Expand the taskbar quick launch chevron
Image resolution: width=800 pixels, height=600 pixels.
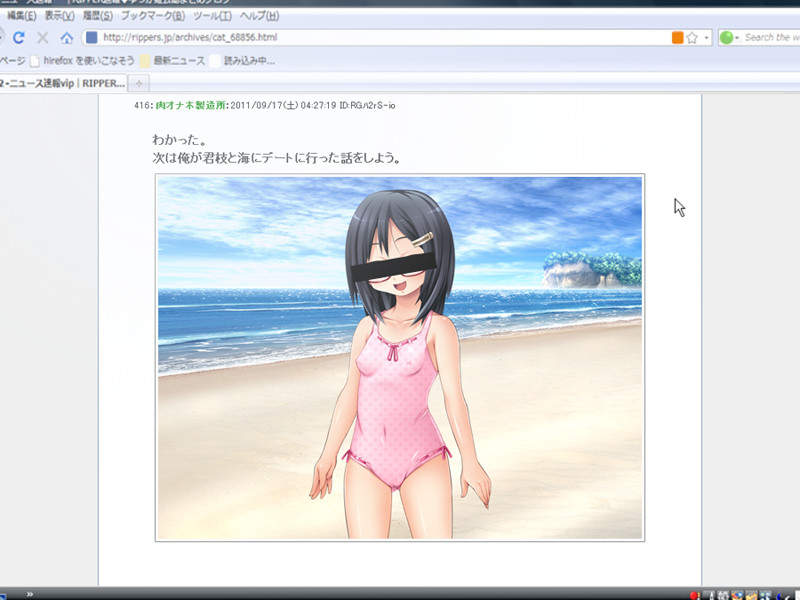pyautogui.click(x=30, y=594)
